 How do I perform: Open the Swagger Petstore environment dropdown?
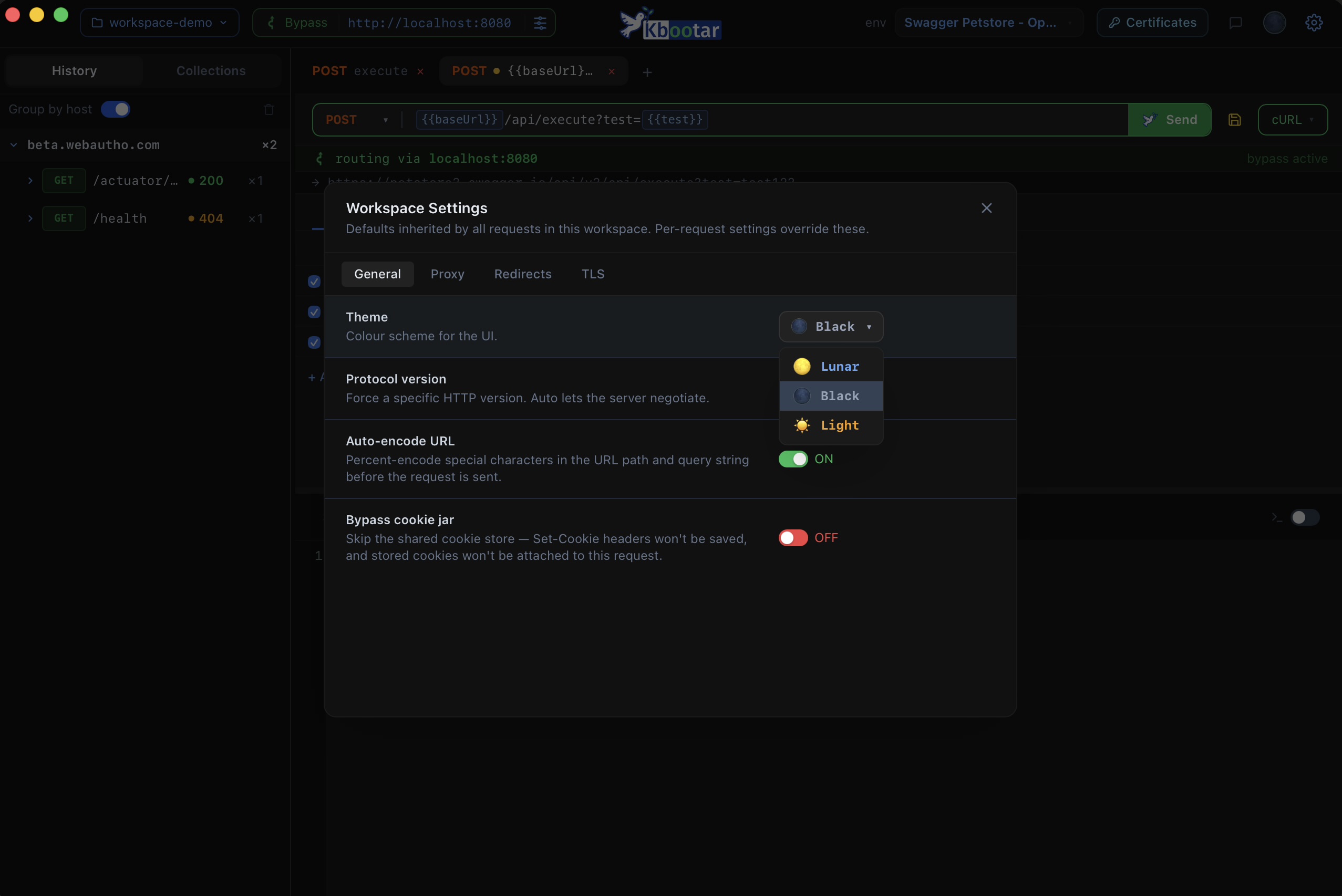pos(988,22)
